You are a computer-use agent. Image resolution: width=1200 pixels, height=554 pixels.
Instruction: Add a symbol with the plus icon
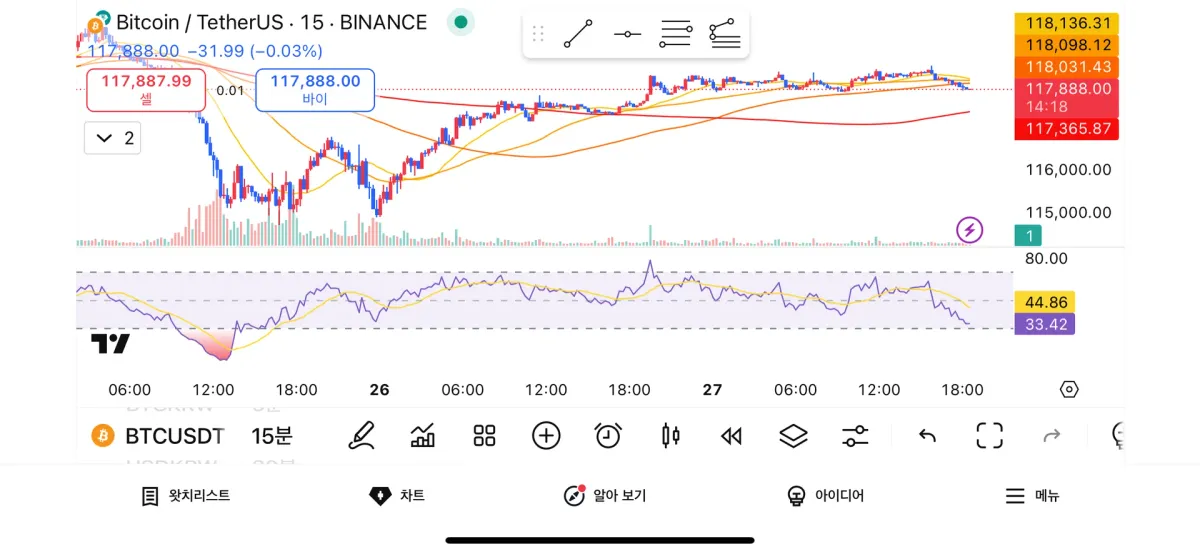546,435
